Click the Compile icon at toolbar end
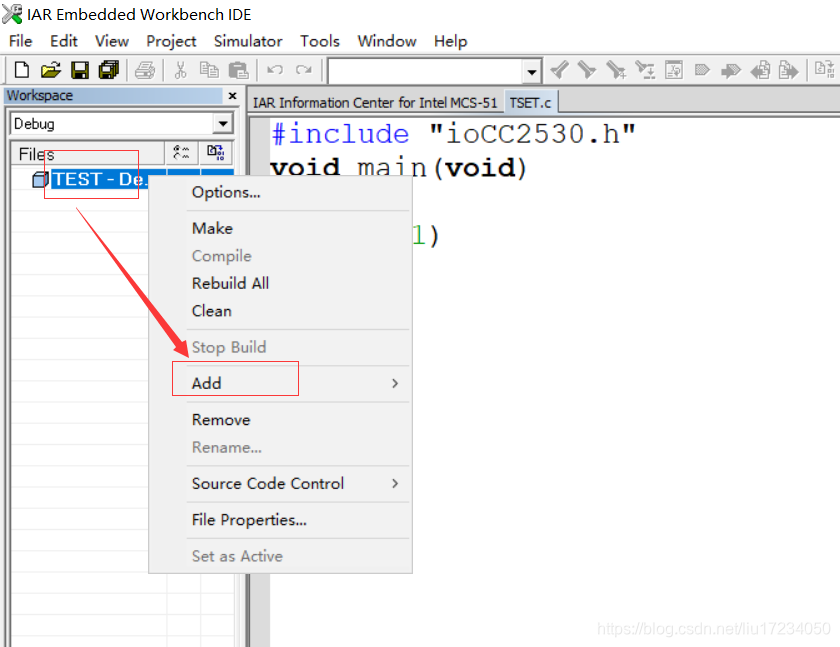The height and width of the screenshot is (647, 840). (824, 70)
